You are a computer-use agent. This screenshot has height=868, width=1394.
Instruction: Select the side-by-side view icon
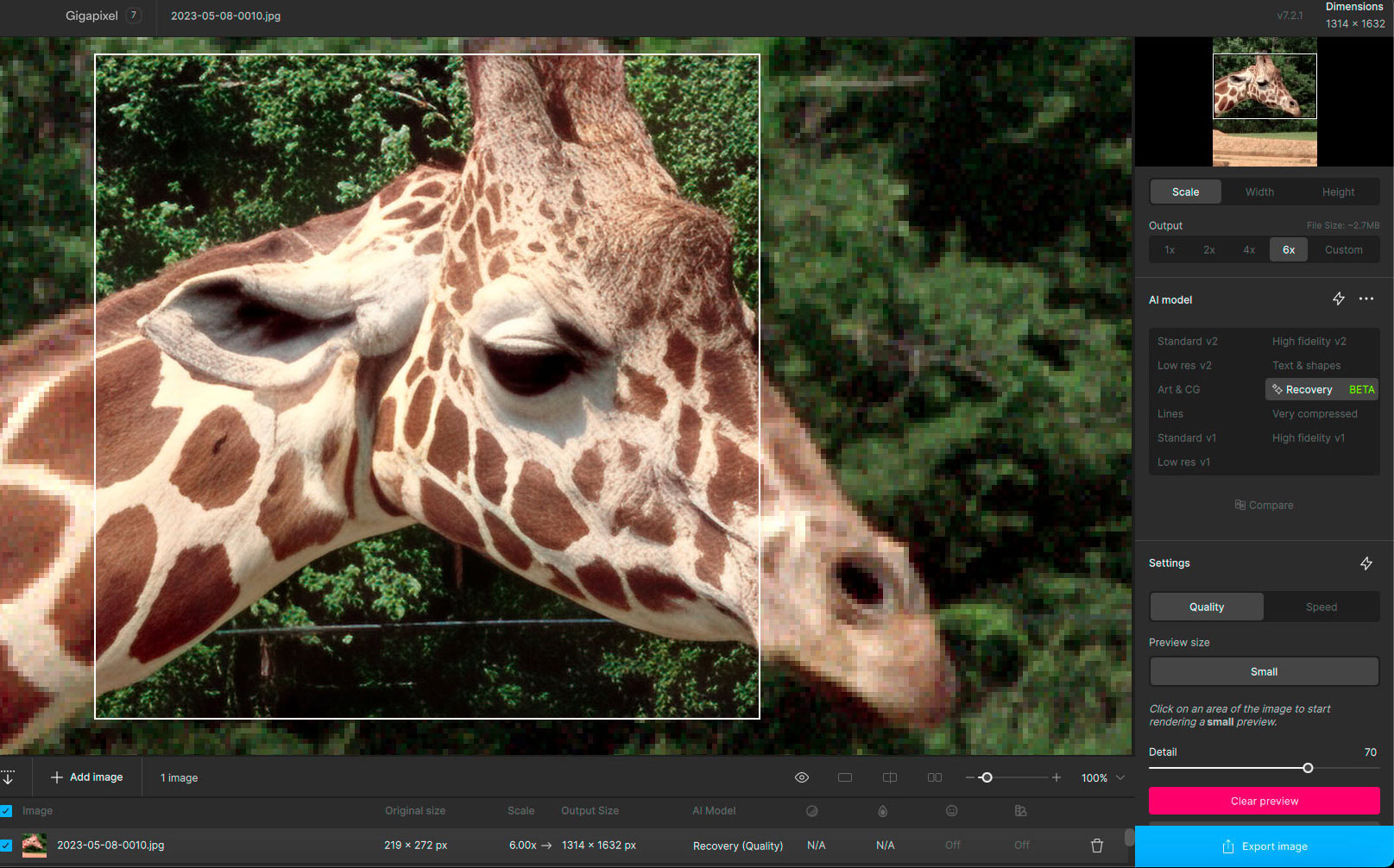[x=935, y=777]
